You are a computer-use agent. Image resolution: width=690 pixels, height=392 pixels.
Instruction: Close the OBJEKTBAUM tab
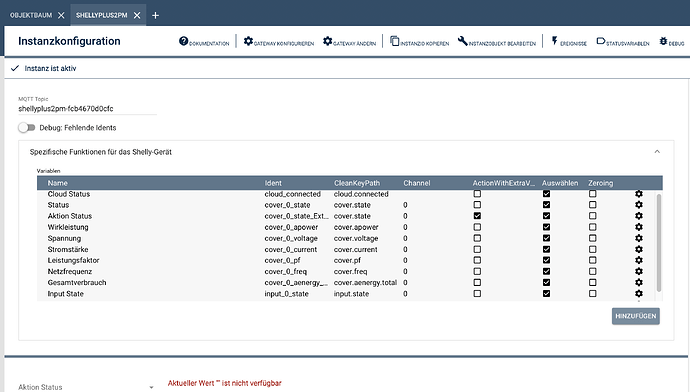point(61,15)
